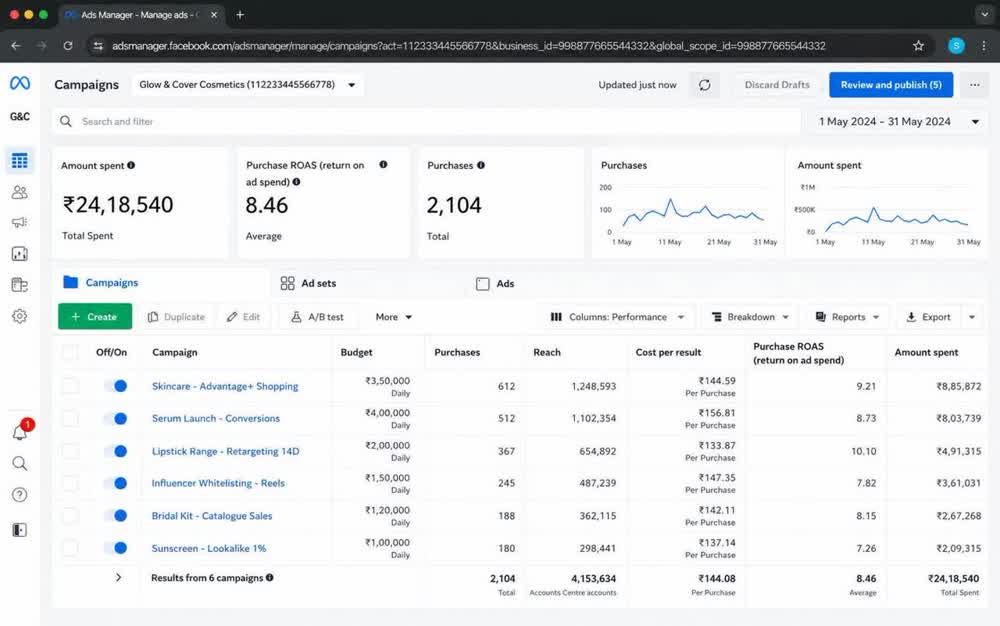This screenshot has width=1000, height=626.
Task: Open the help question mark icon
Action: (x=20, y=495)
